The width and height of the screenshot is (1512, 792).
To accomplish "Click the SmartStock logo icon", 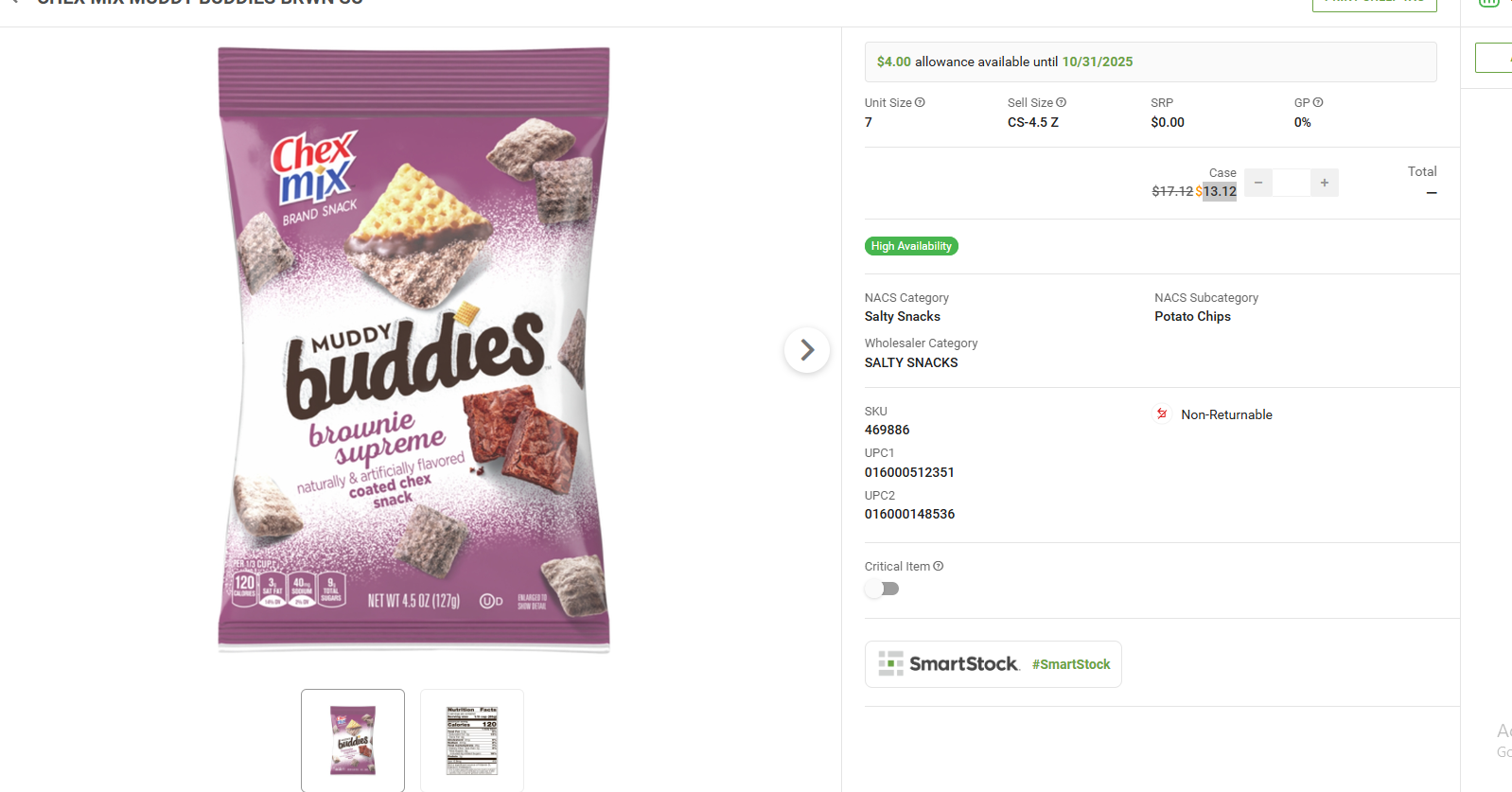I will pos(890,663).
